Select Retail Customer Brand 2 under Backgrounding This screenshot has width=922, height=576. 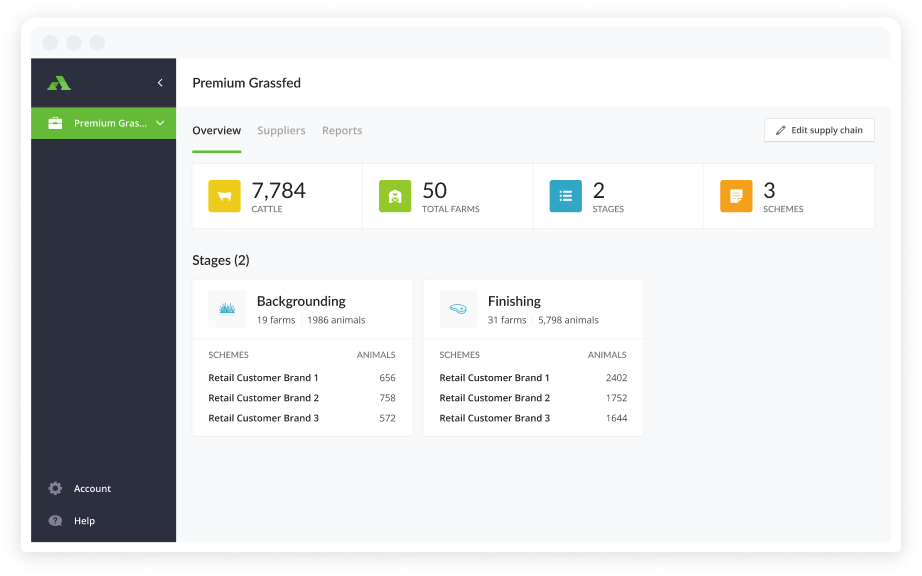click(x=263, y=398)
